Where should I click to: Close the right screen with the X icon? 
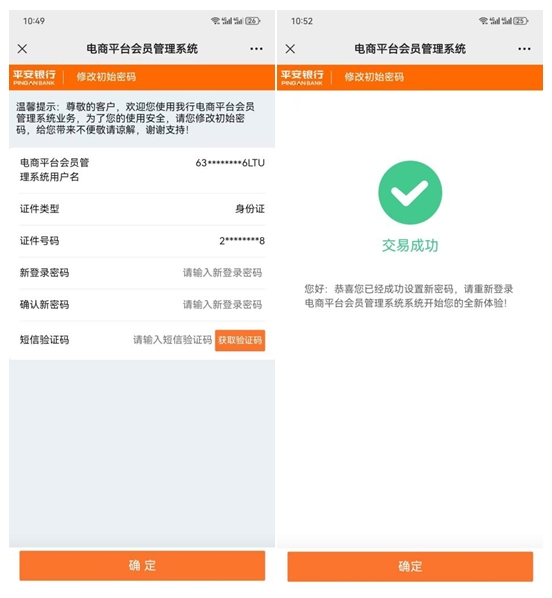coord(290,49)
